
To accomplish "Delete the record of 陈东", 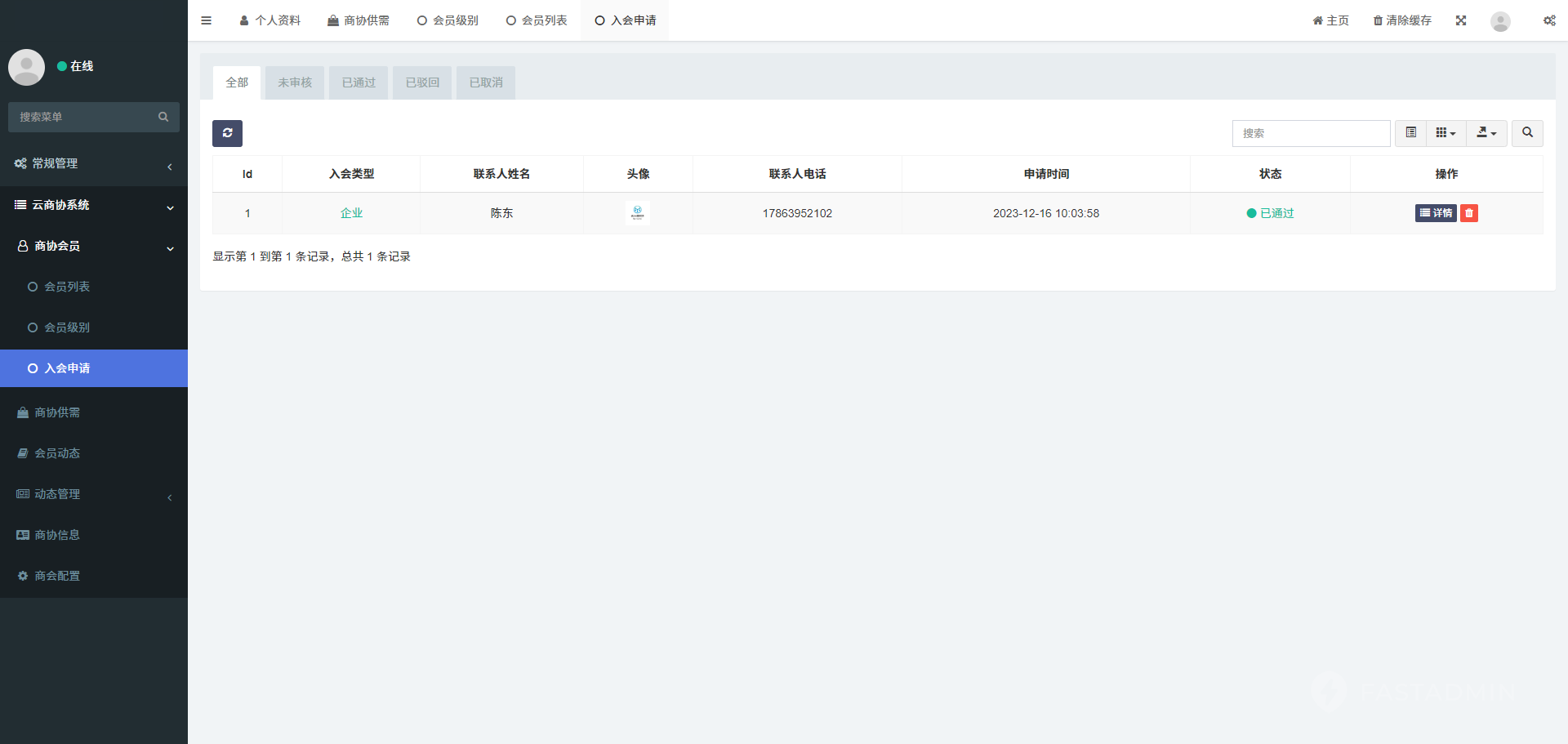I will pos(1469,213).
